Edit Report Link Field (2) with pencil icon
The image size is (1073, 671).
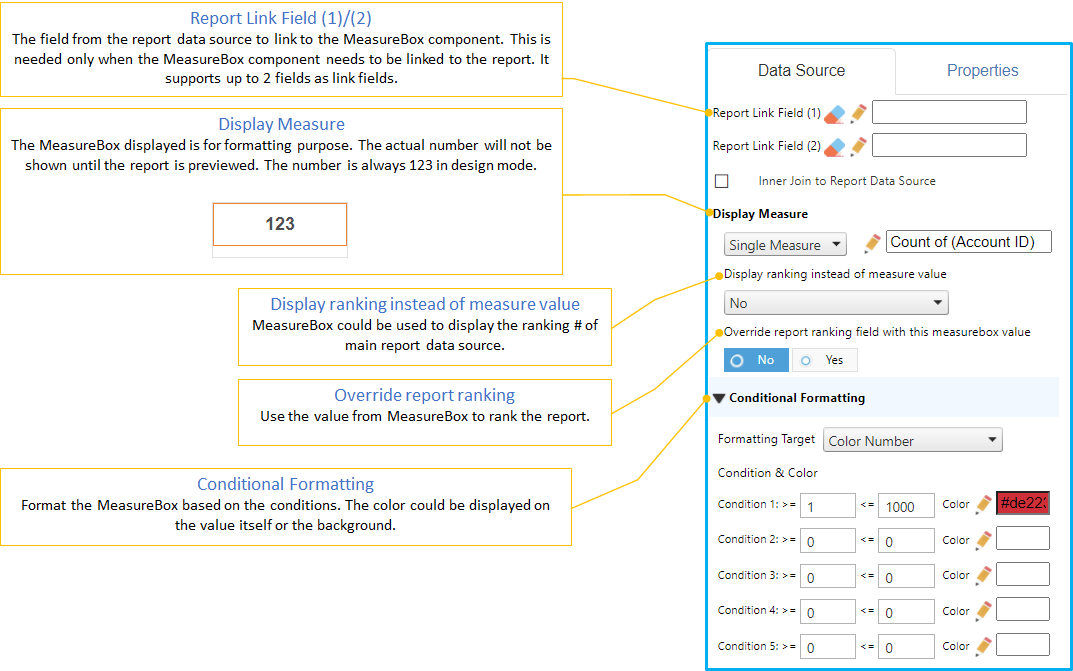coord(858,146)
